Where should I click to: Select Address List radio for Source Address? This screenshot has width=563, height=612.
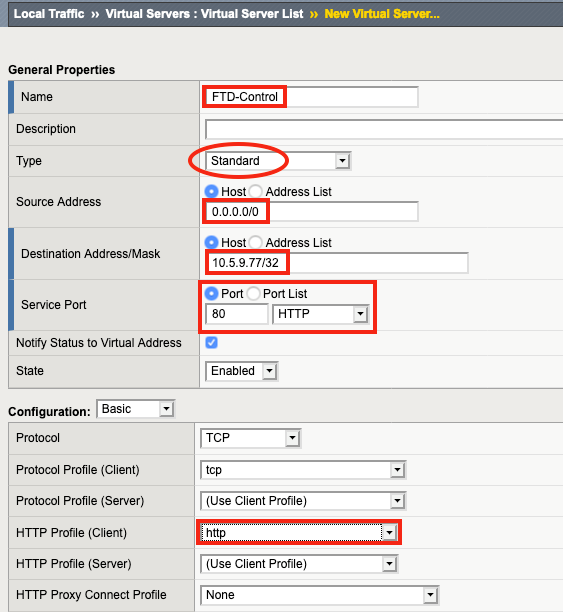click(255, 192)
